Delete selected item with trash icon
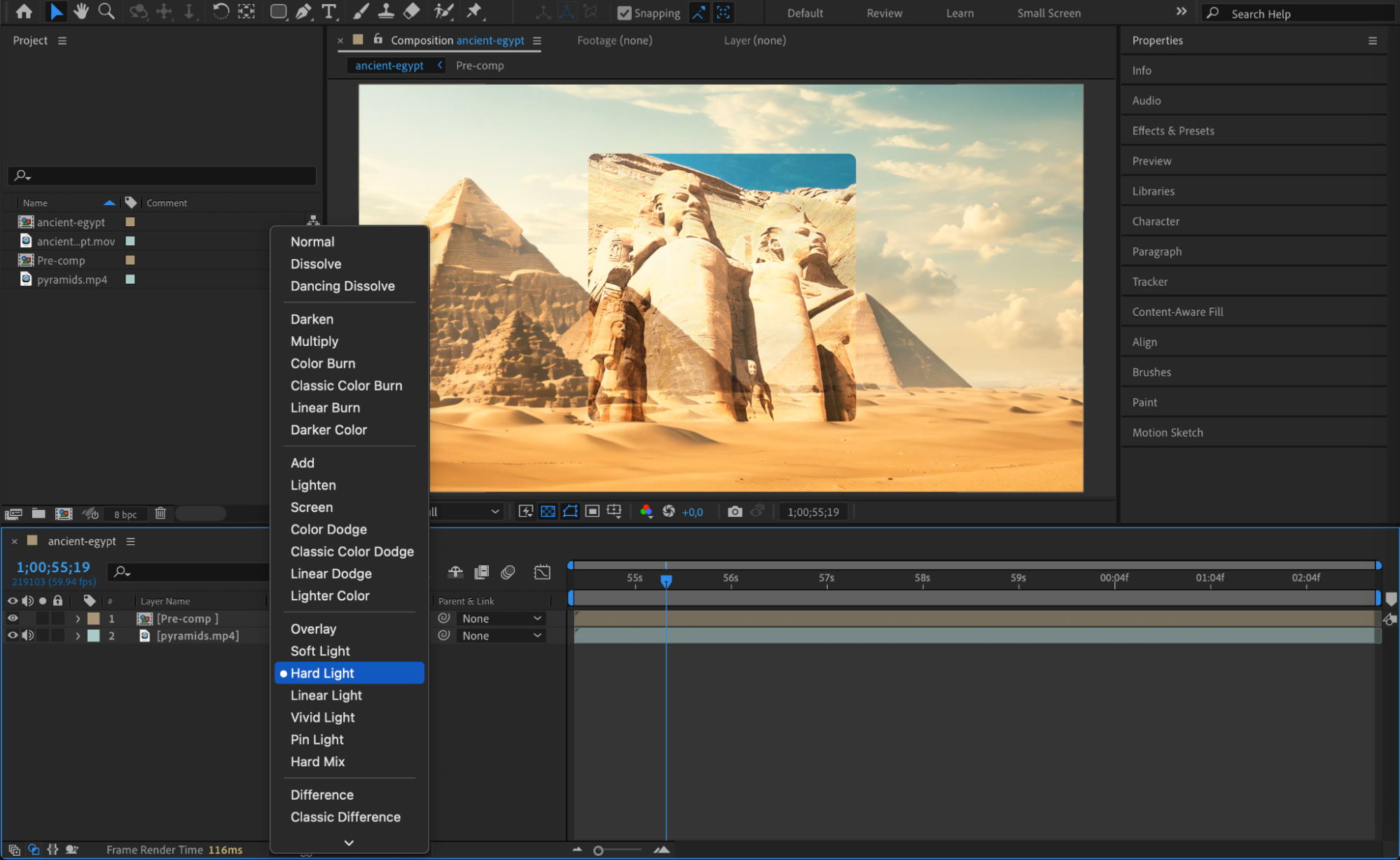Viewport: 1400px width, 860px height. [160, 513]
